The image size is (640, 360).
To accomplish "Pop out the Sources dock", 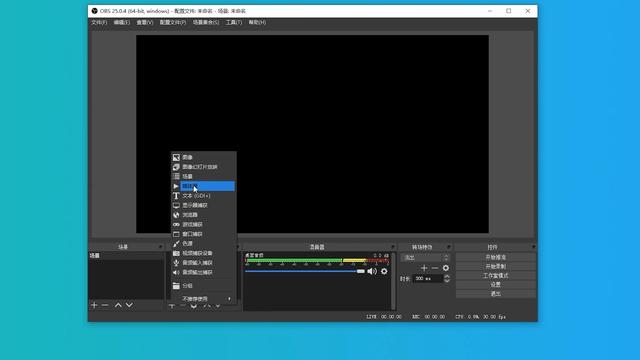I will (x=238, y=247).
